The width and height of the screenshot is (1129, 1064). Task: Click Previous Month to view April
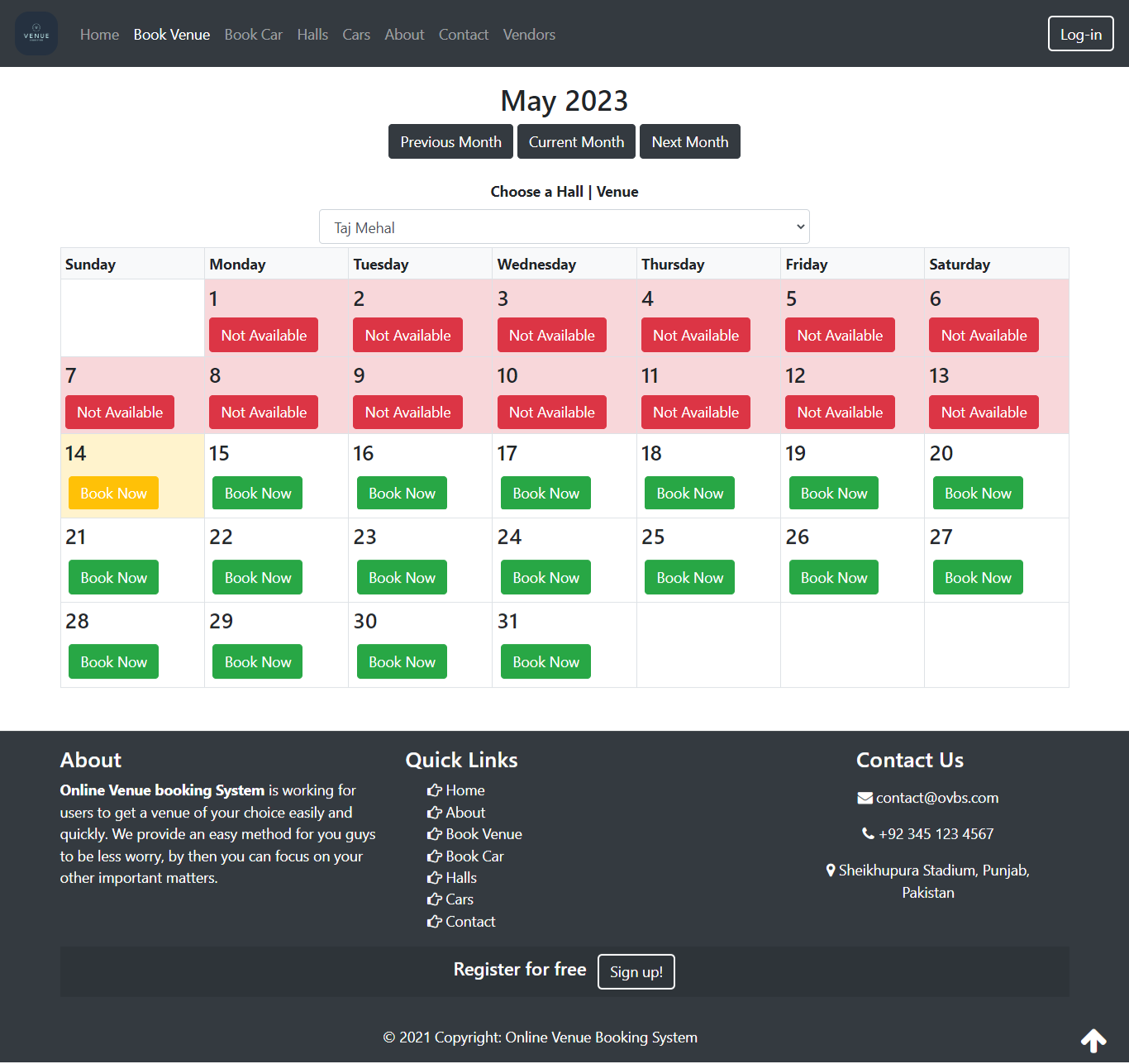click(450, 141)
